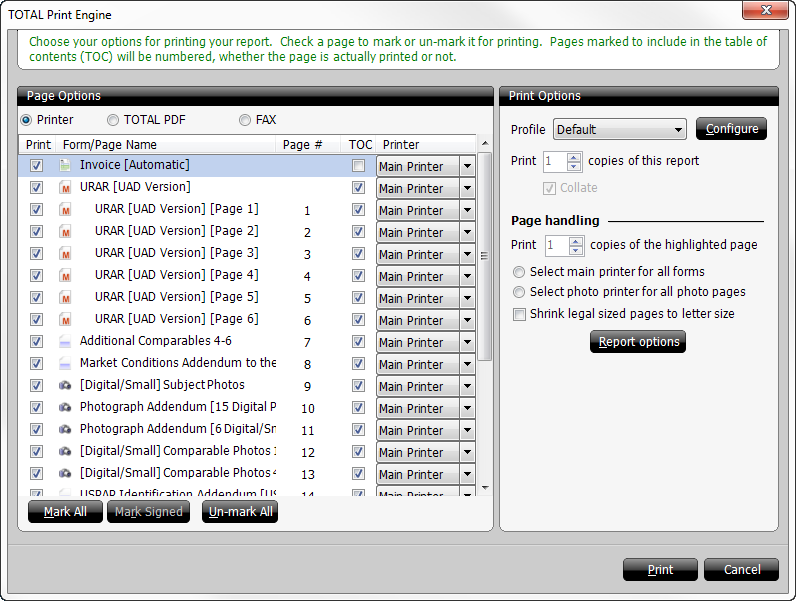Click the Market Conditions Addendum page icon
796x601 pixels.
click(x=65, y=363)
